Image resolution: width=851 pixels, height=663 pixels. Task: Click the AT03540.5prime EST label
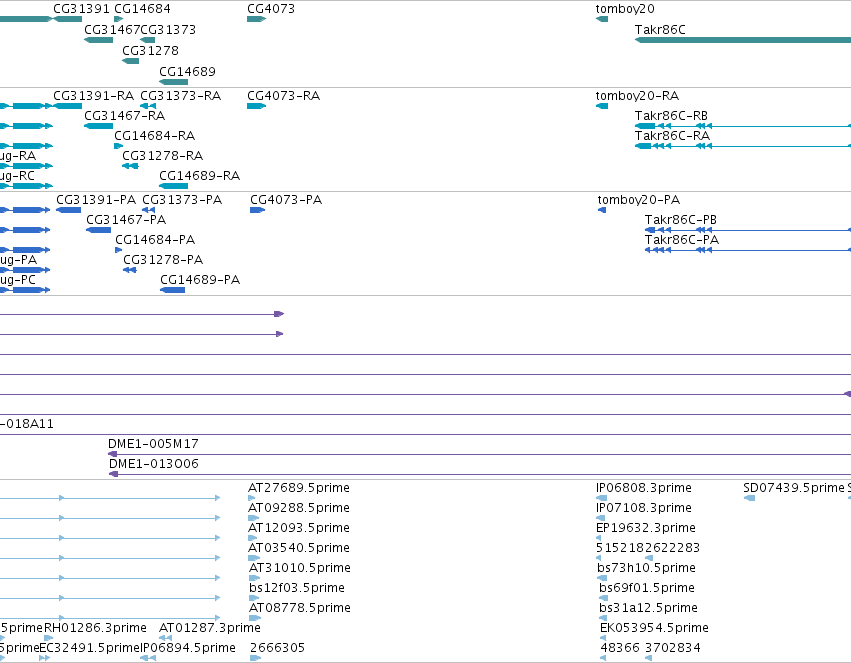coord(299,548)
